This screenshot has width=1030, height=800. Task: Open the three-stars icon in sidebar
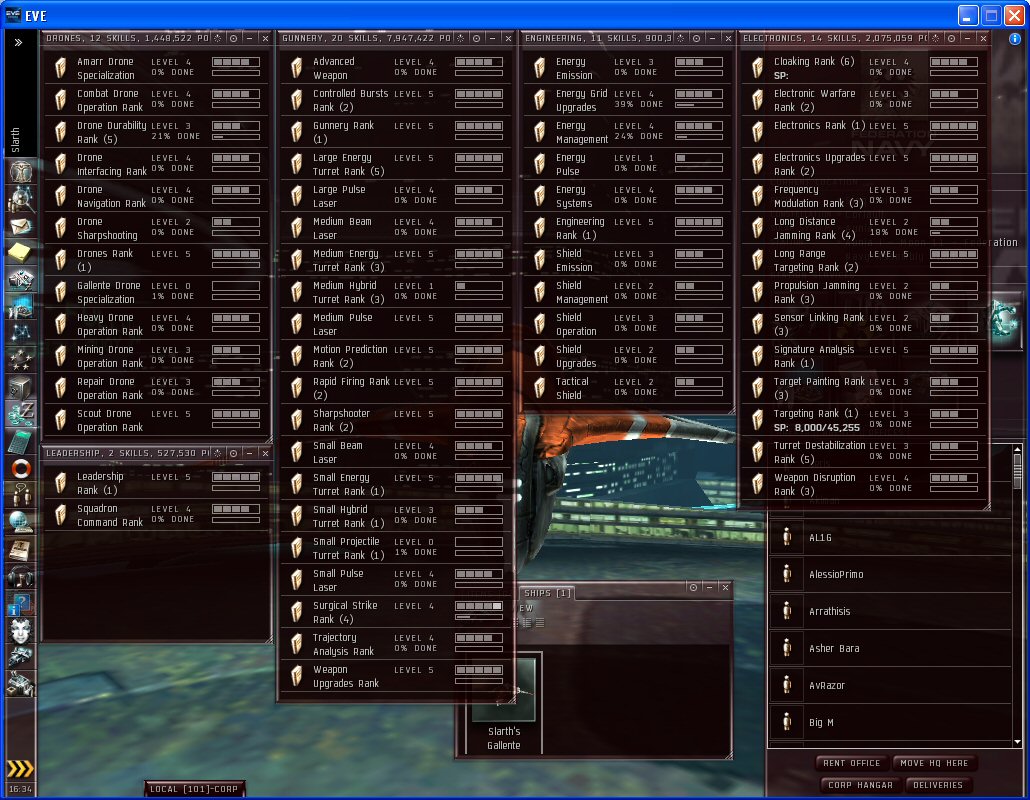pyautogui.click(x=20, y=359)
